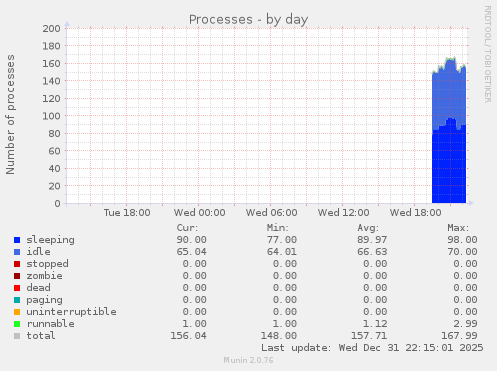Click total current value 156.04
This screenshot has height=371, width=497.
tap(189, 336)
